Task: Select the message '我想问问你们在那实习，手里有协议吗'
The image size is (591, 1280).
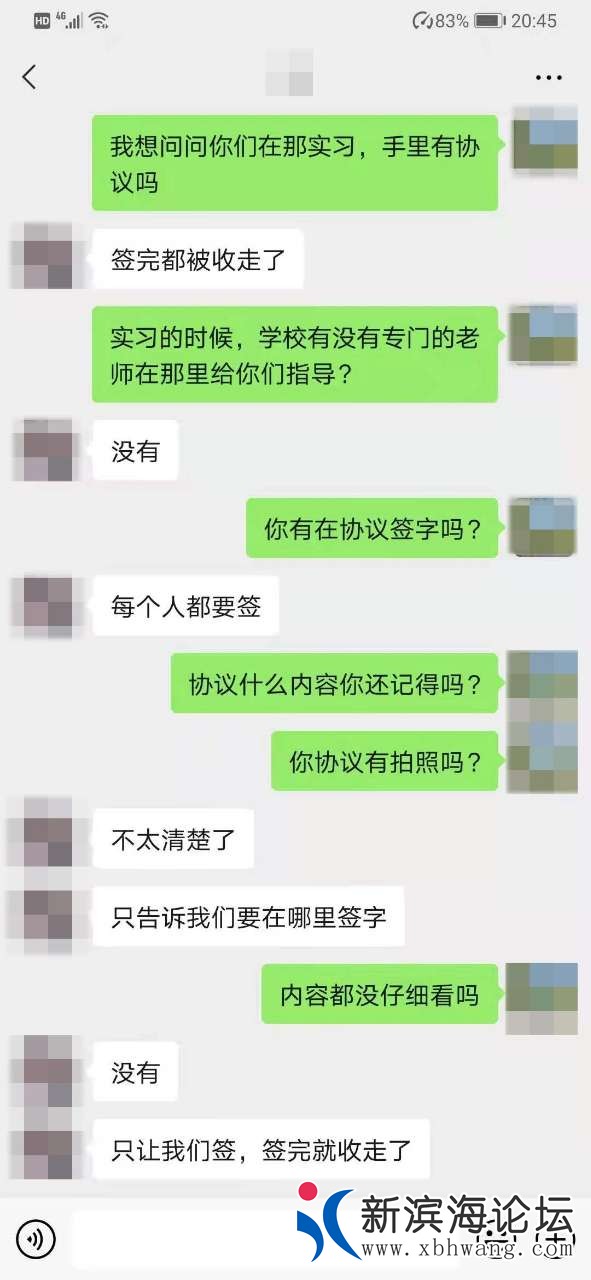Action: (295, 163)
